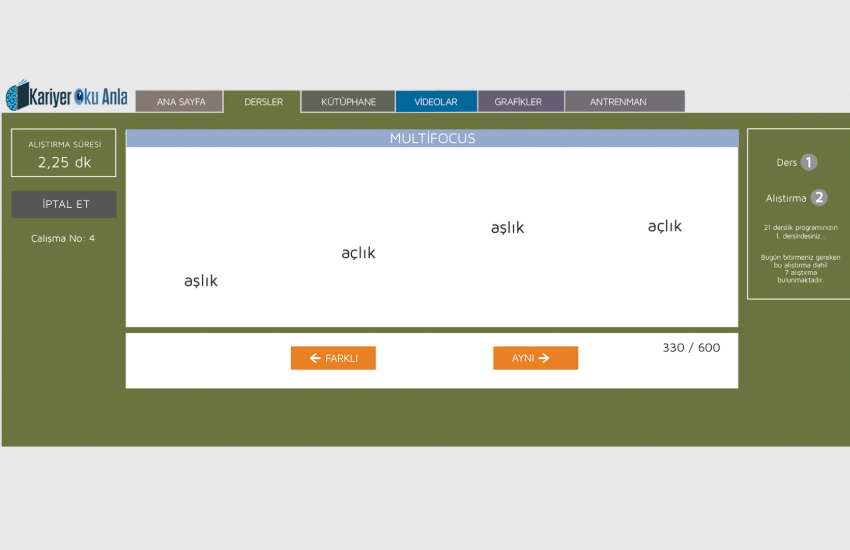Click the MULTİFOCUS title bar
850x550 pixels.
click(432, 138)
